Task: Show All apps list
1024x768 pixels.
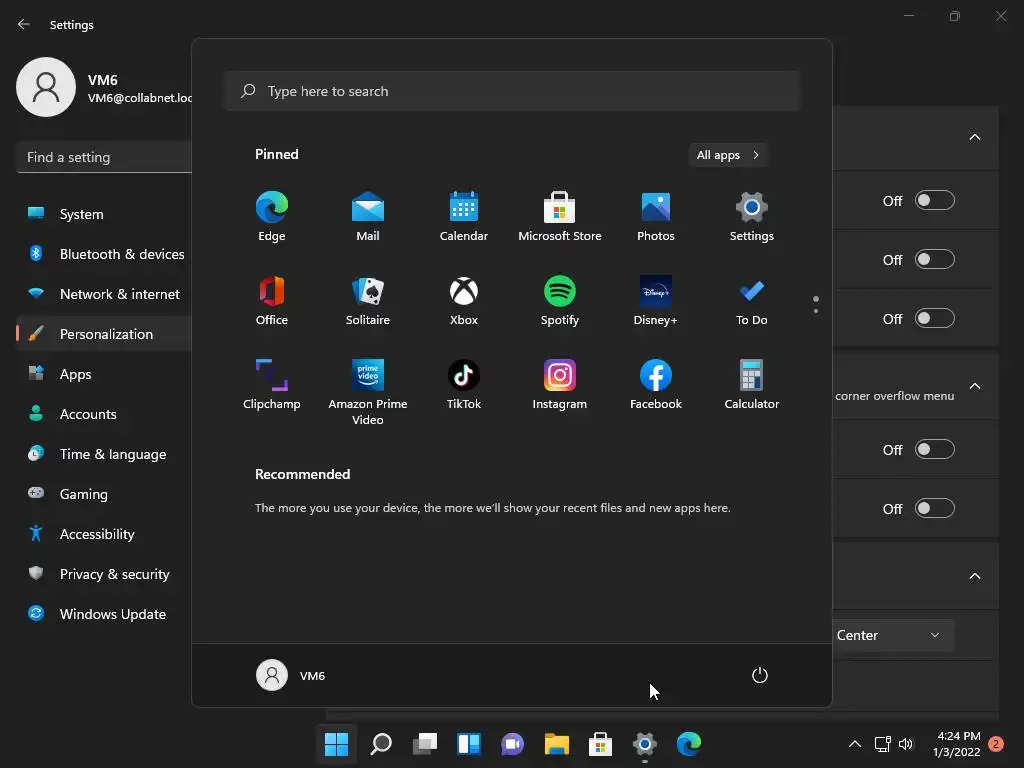Action: (728, 155)
